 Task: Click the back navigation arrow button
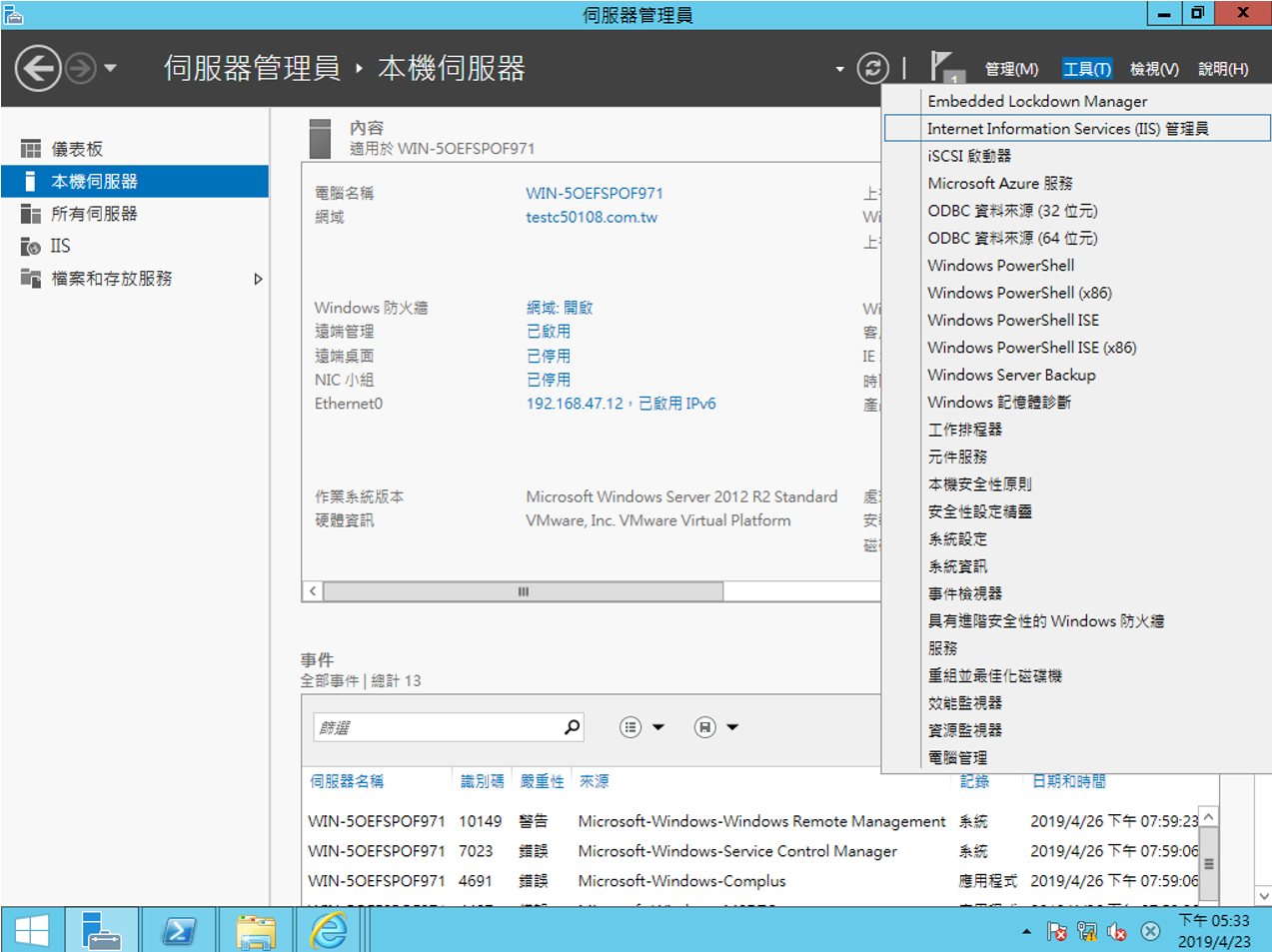click(38, 69)
